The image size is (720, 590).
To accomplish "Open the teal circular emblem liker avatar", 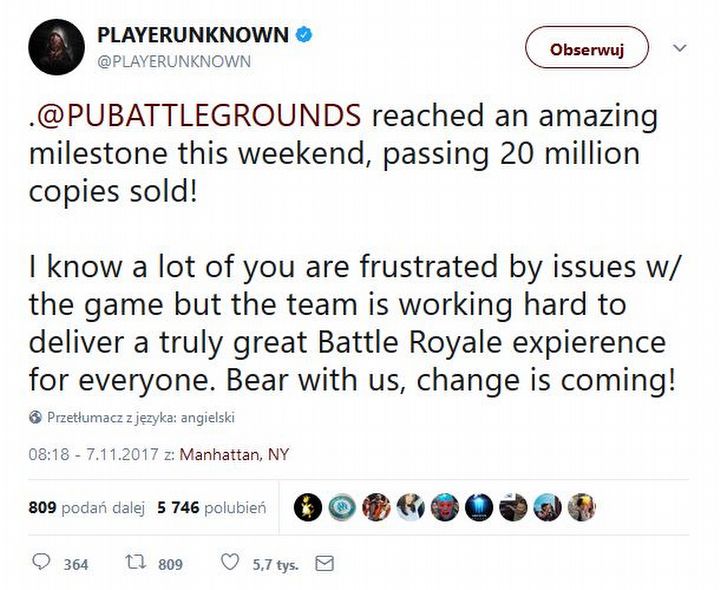I will [x=342, y=508].
